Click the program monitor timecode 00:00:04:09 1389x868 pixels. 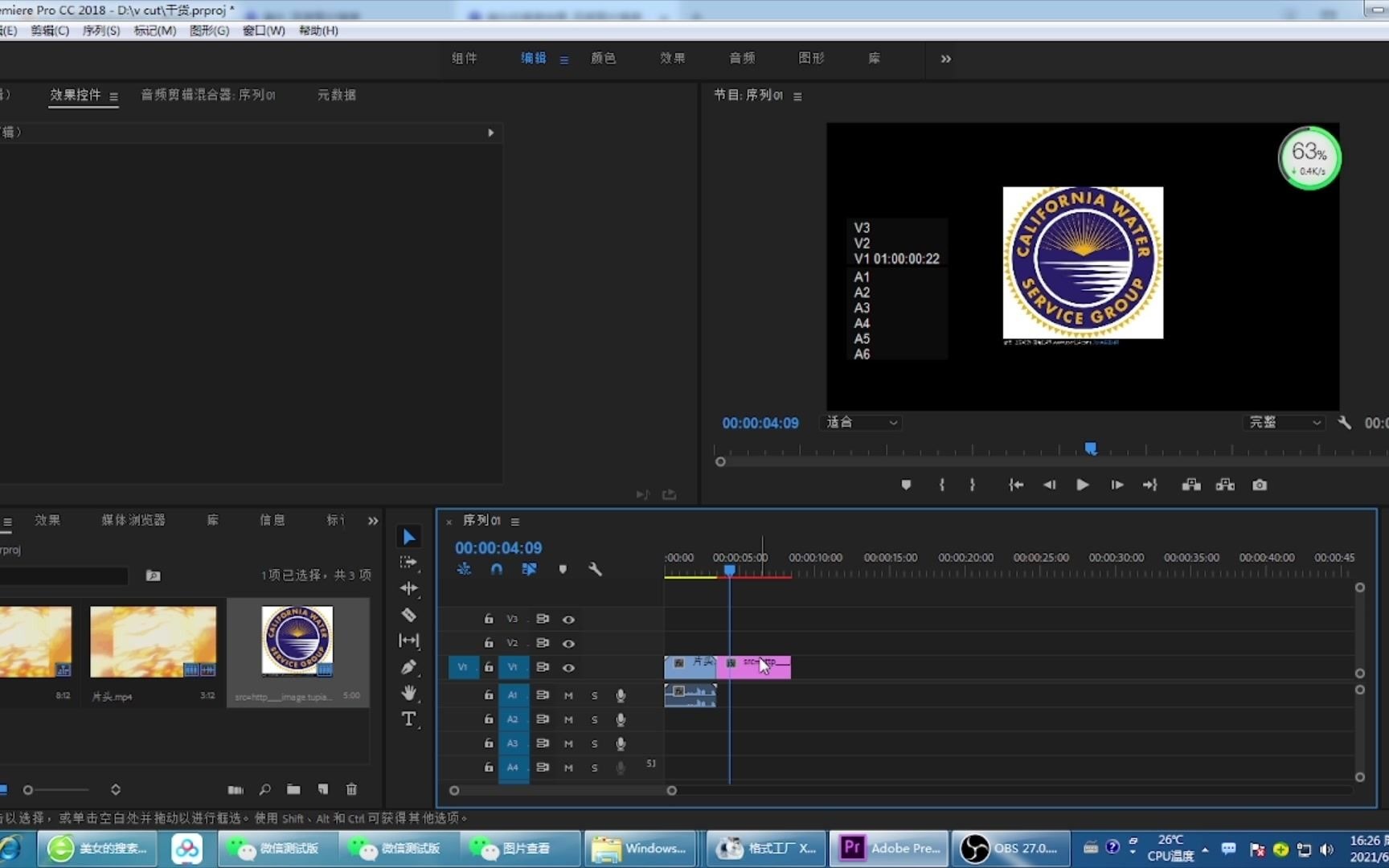click(x=760, y=423)
